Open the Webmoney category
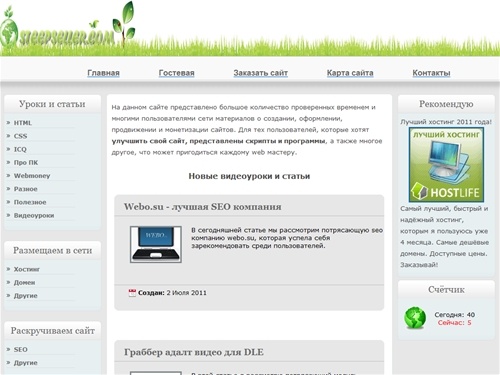This screenshot has width=500, height=375. pos(32,176)
